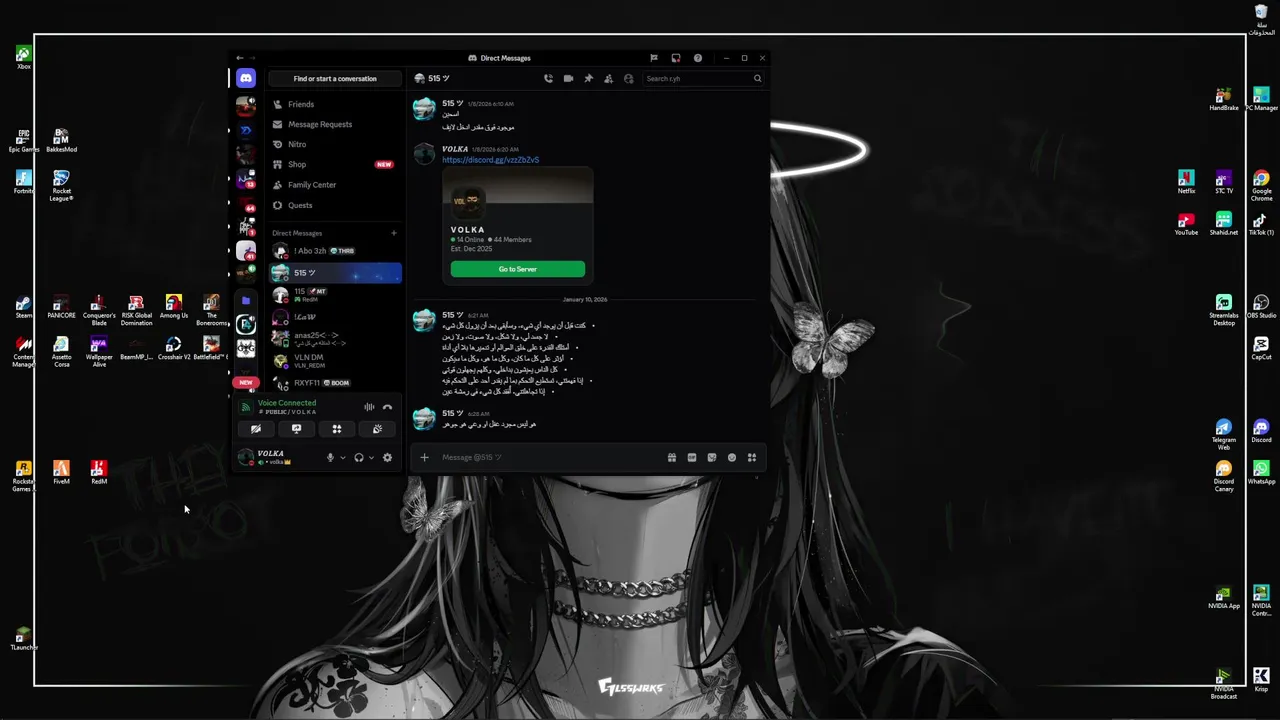
Task: Click the green Go to Server button
Action: point(518,269)
